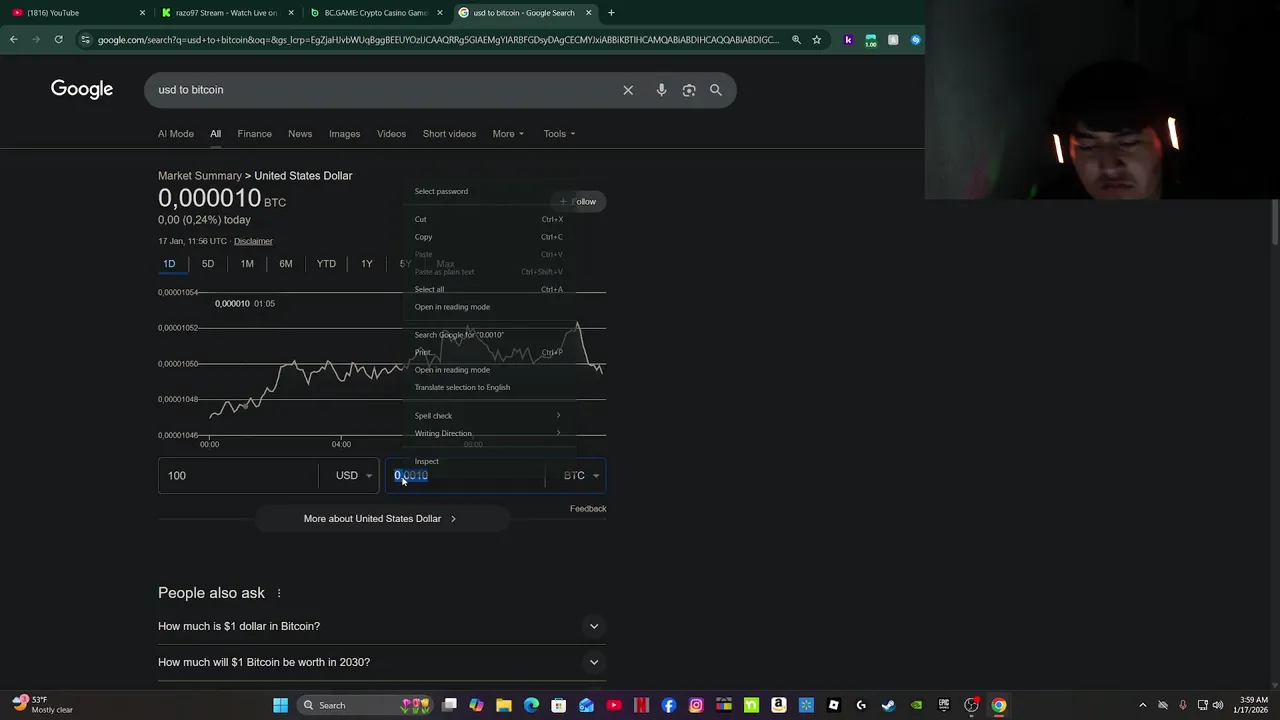Search by image with Lens
Viewport: 1280px width, 720px height.
point(689,90)
